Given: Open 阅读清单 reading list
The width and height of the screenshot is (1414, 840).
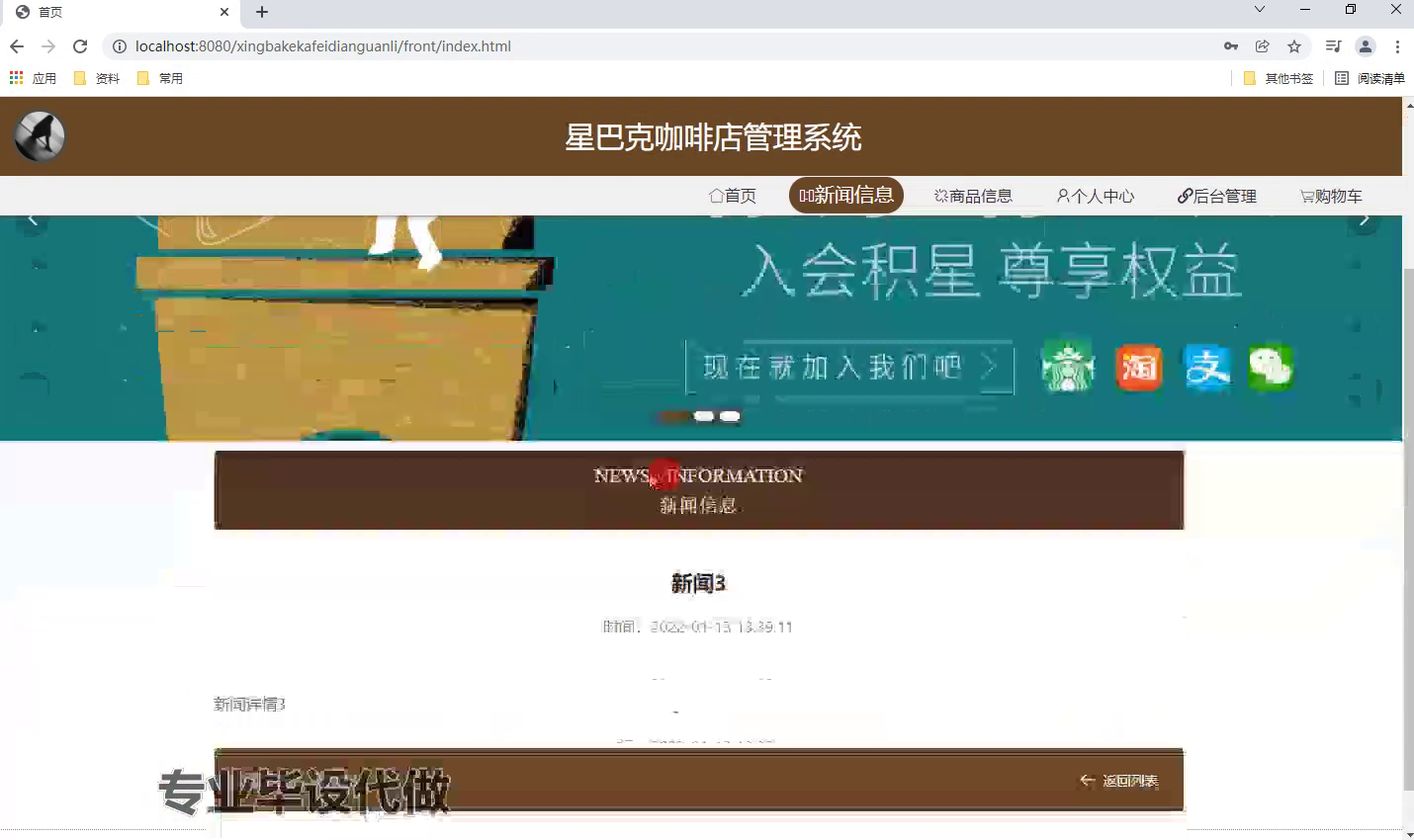Looking at the screenshot, I should pyautogui.click(x=1370, y=78).
